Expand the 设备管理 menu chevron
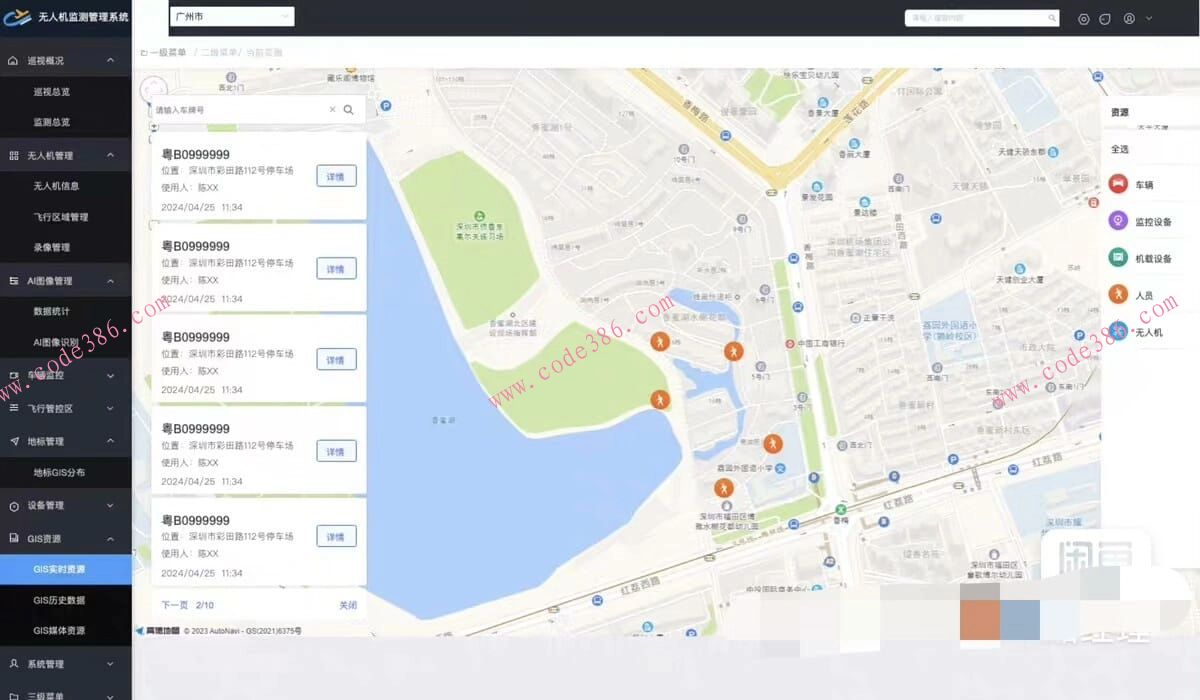Viewport: 1200px width, 700px height. click(x=110, y=506)
